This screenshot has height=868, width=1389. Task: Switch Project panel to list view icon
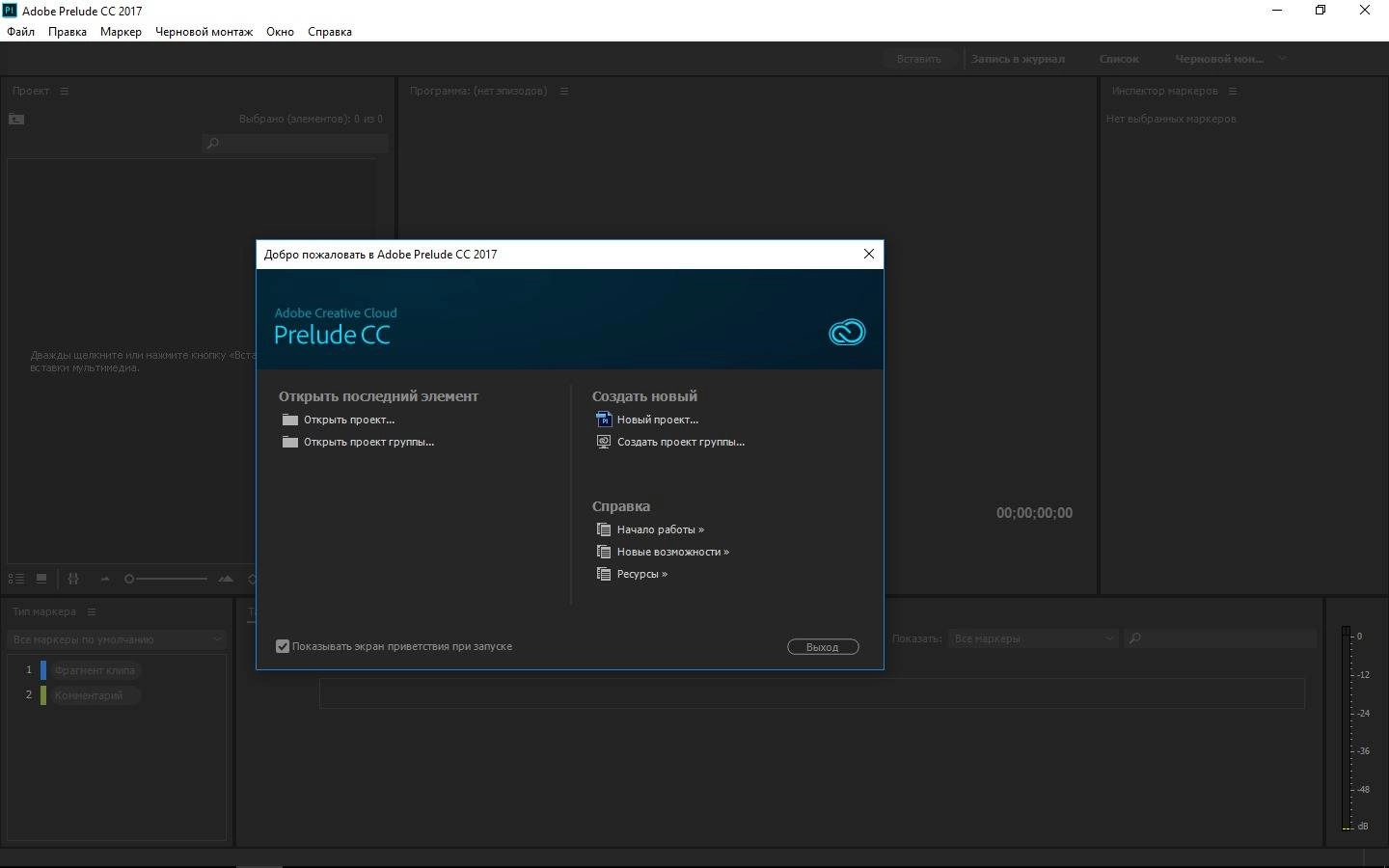click(16, 579)
